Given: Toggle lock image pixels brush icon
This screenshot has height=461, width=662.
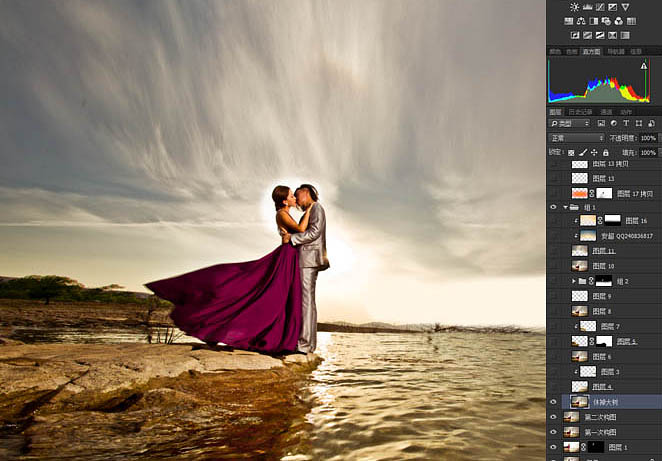Looking at the screenshot, I should pos(583,152).
